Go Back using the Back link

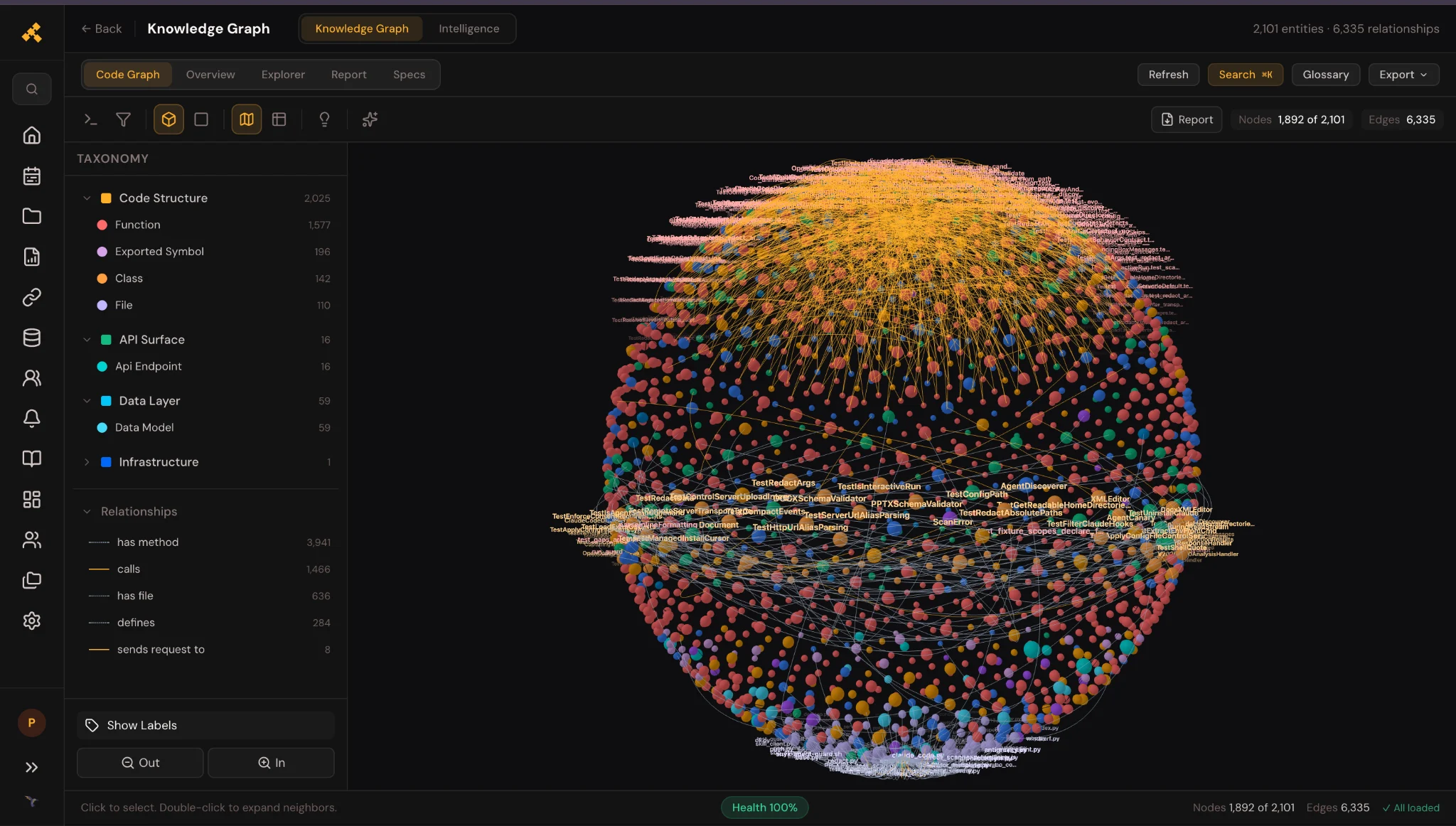tap(102, 28)
